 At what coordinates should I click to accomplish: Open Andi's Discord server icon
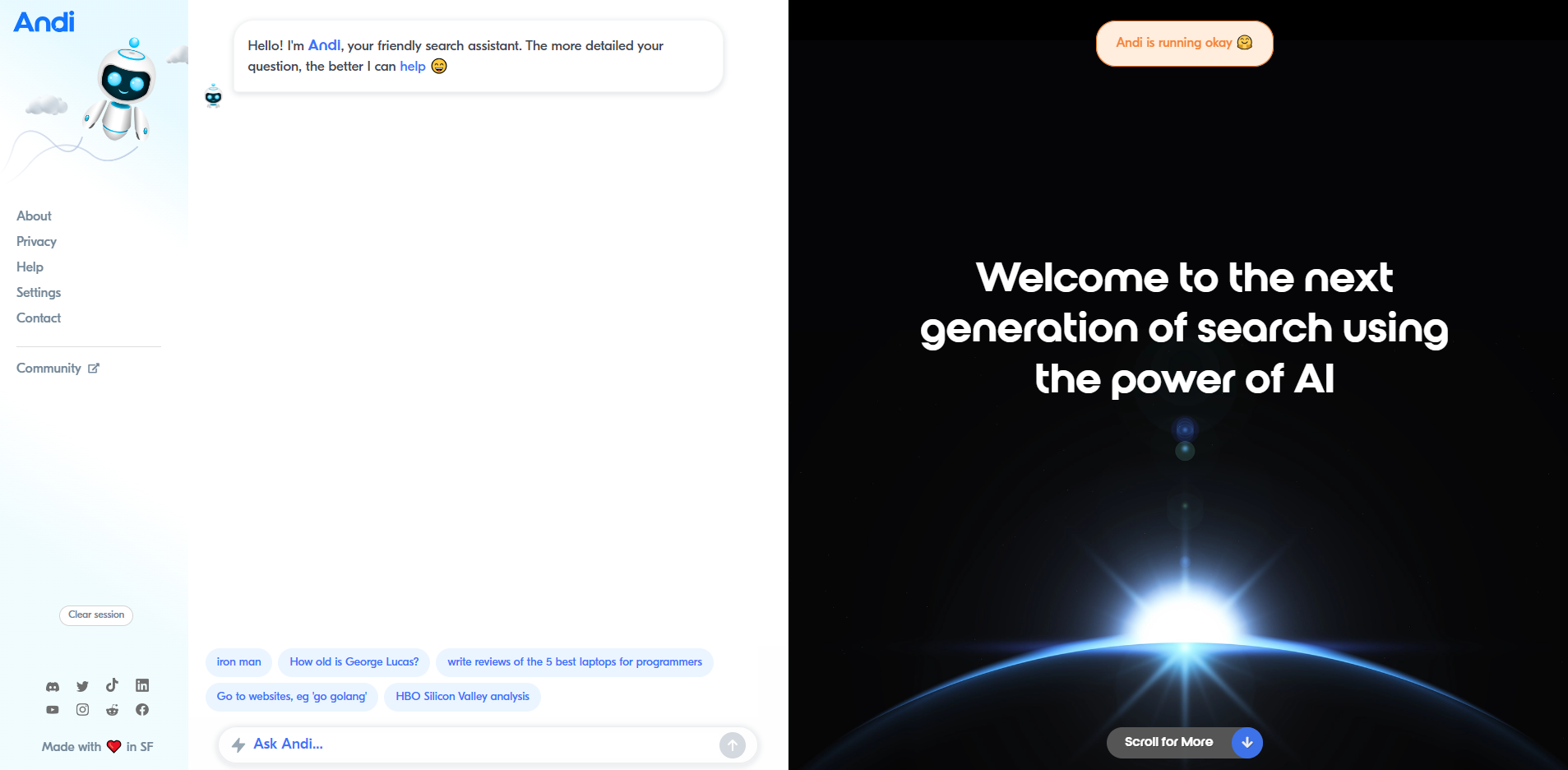53,686
